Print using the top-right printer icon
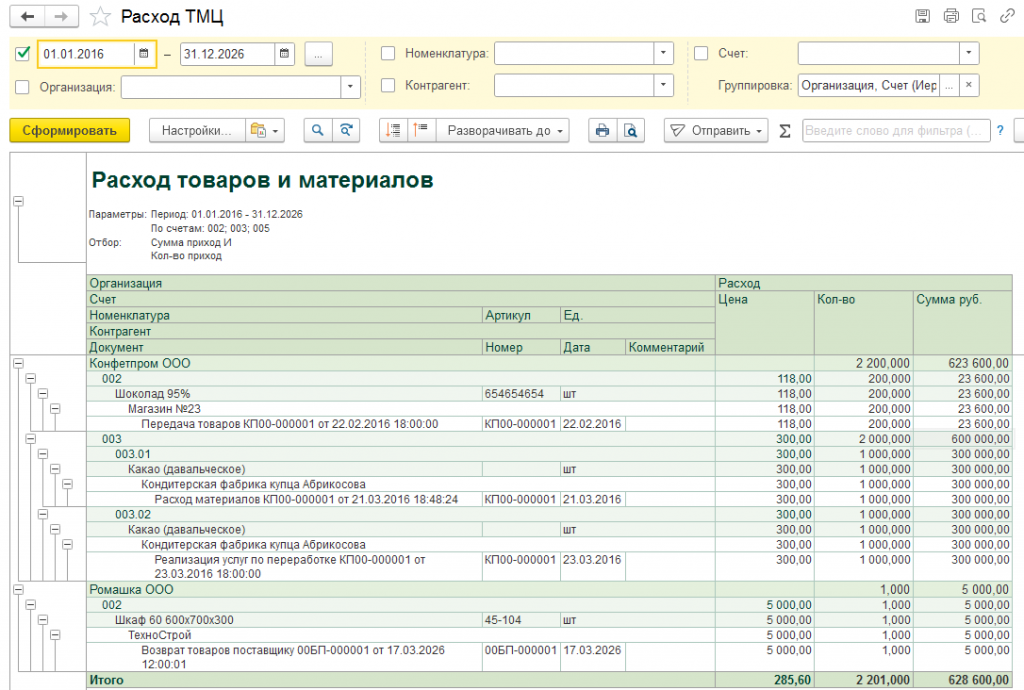The width and height of the screenshot is (1024, 690). pyautogui.click(x=951, y=16)
